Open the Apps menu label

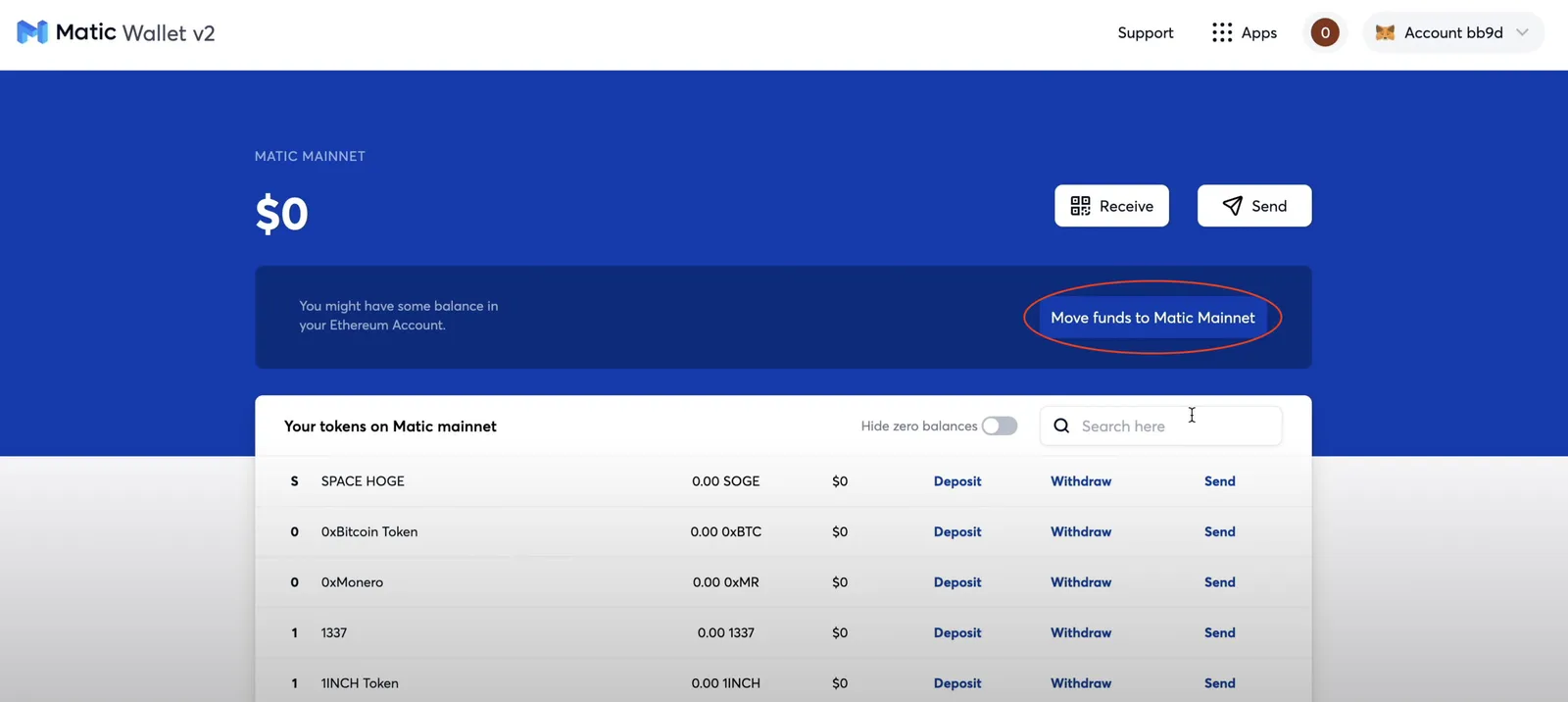click(1259, 32)
